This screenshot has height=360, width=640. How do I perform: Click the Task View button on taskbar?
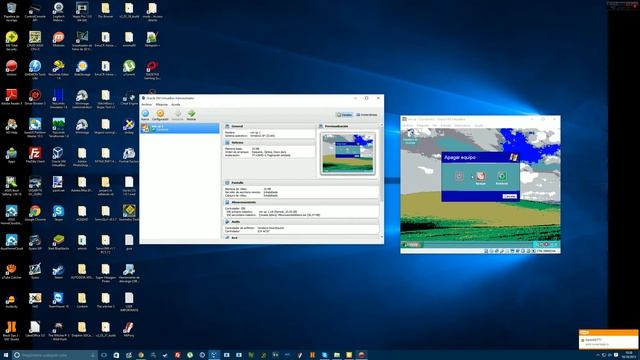[104, 355]
